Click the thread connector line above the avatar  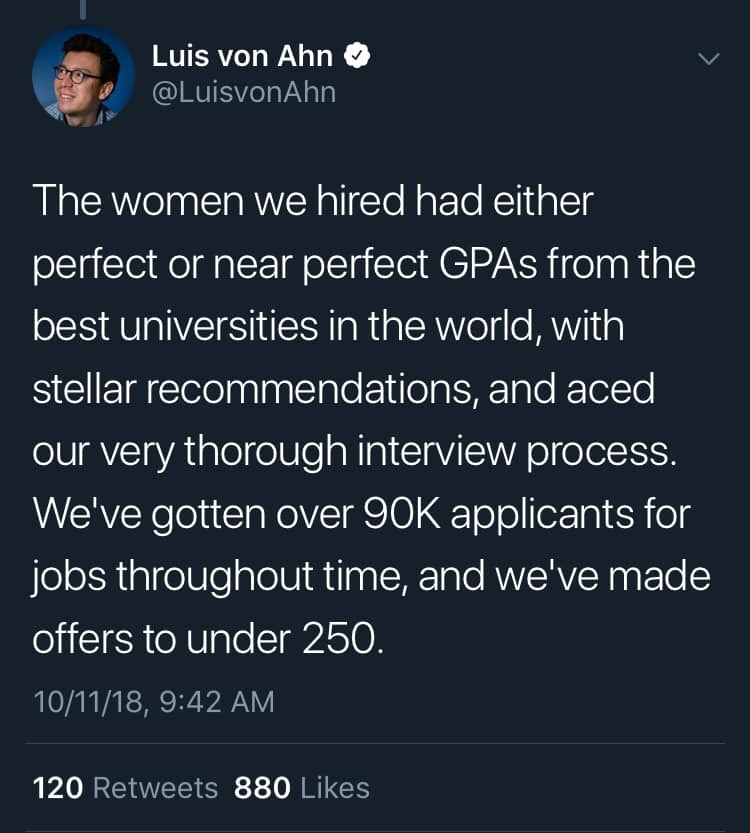[83, 8]
